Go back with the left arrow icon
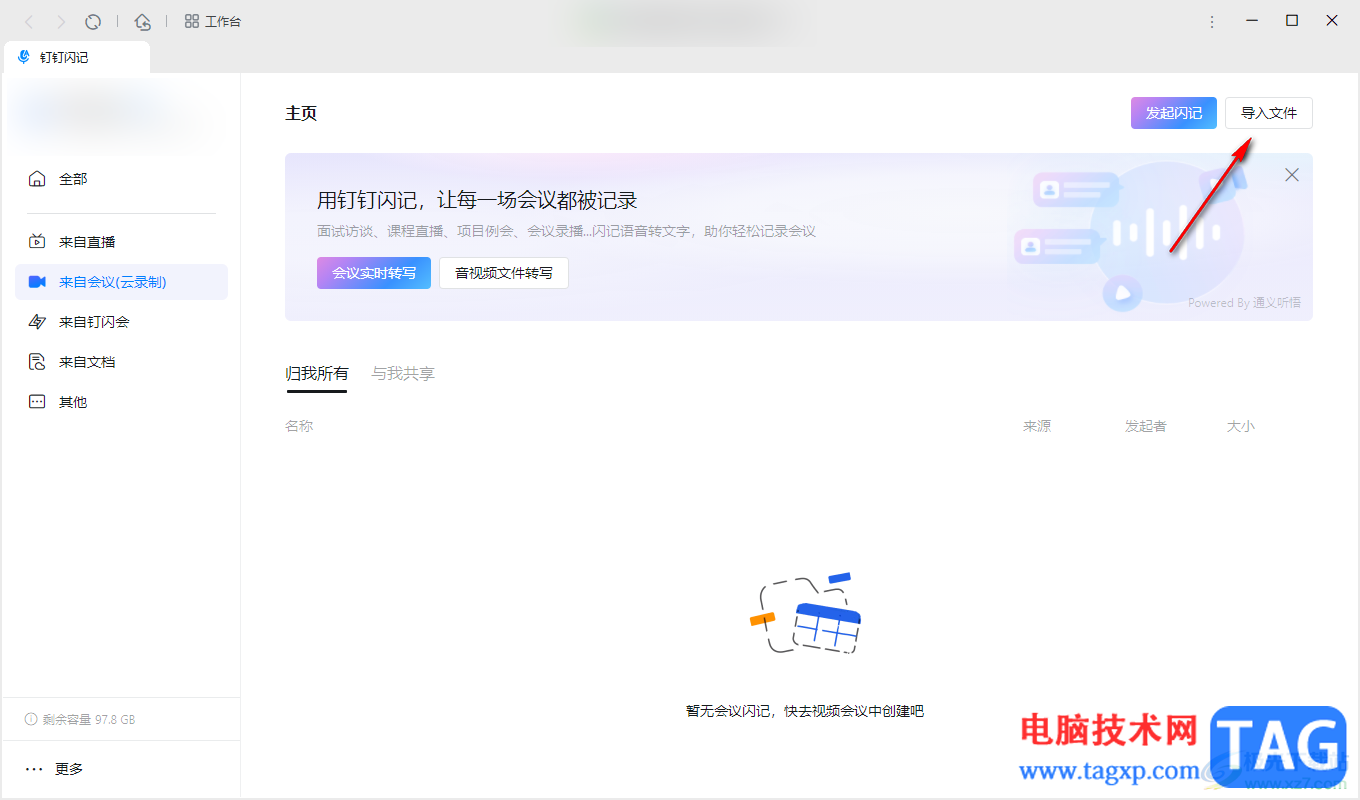The height and width of the screenshot is (800, 1360). (x=29, y=21)
